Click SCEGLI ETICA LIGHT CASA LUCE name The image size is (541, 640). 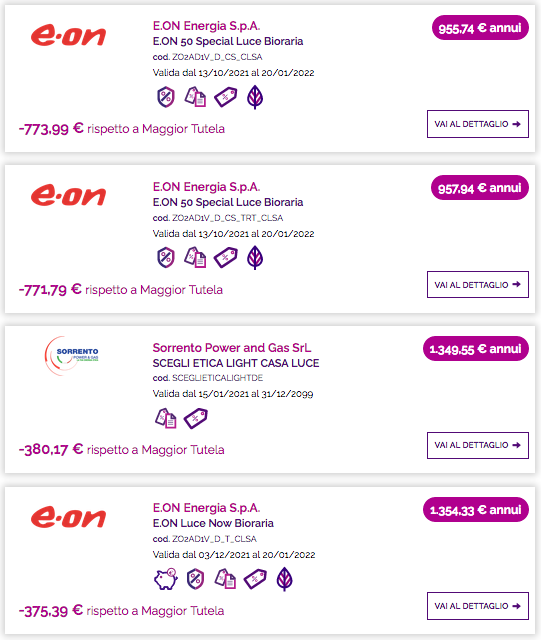pyautogui.click(x=236, y=363)
